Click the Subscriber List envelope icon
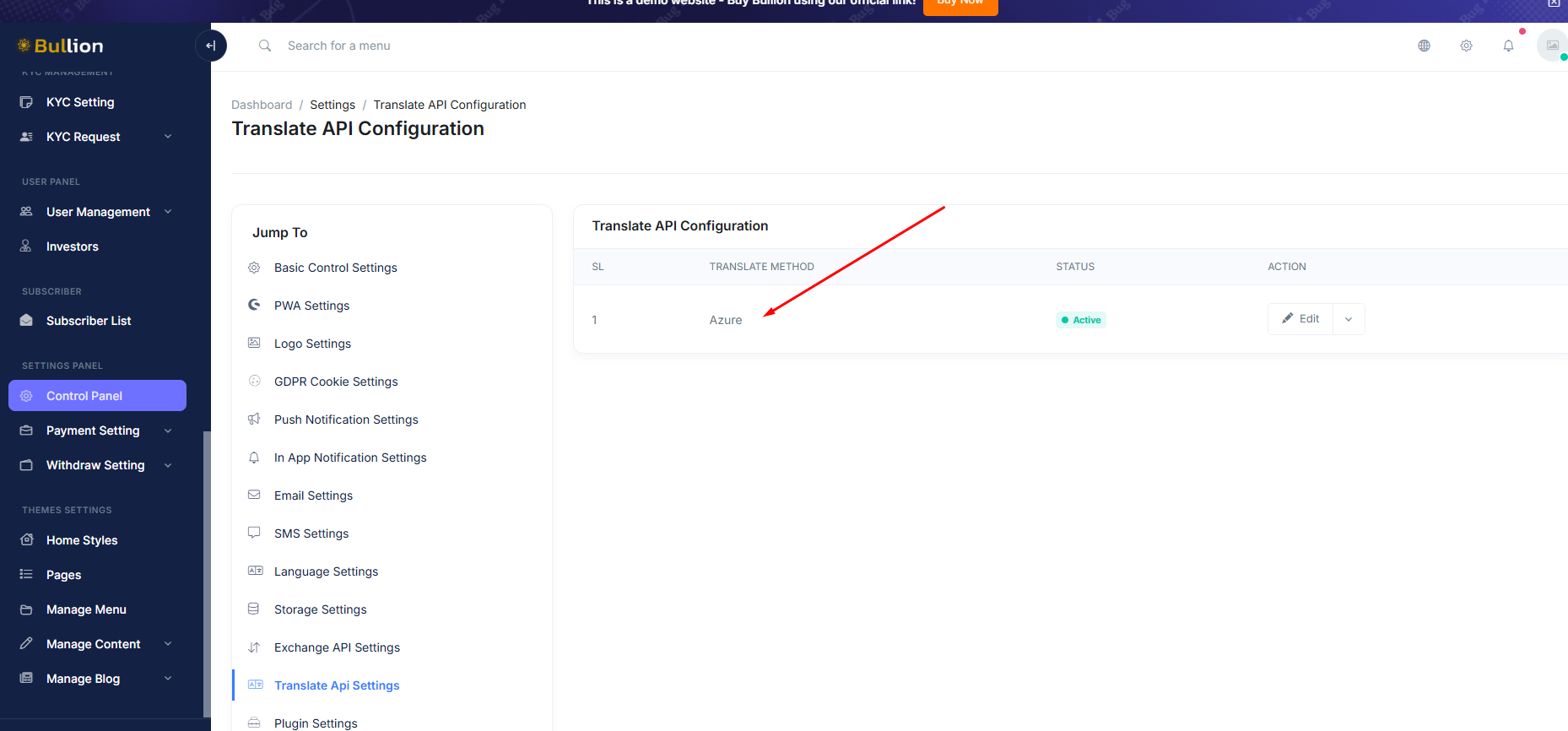The height and width of the screenshot is (731, 1568). click(x=26, y=321)
